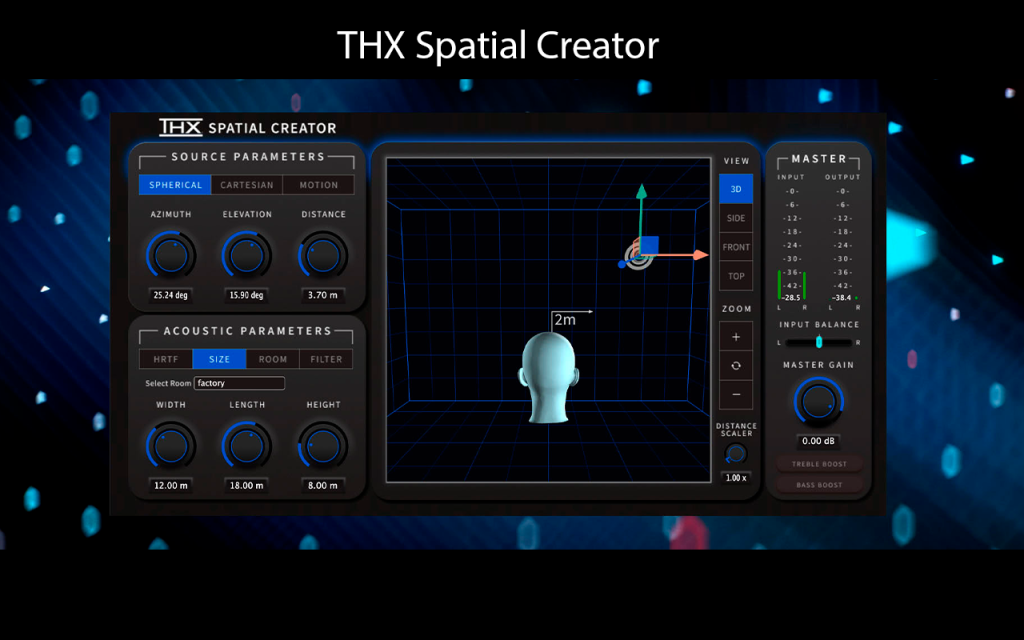Click the Master Gain knob
1024x640 pixels.
[818, 402]
